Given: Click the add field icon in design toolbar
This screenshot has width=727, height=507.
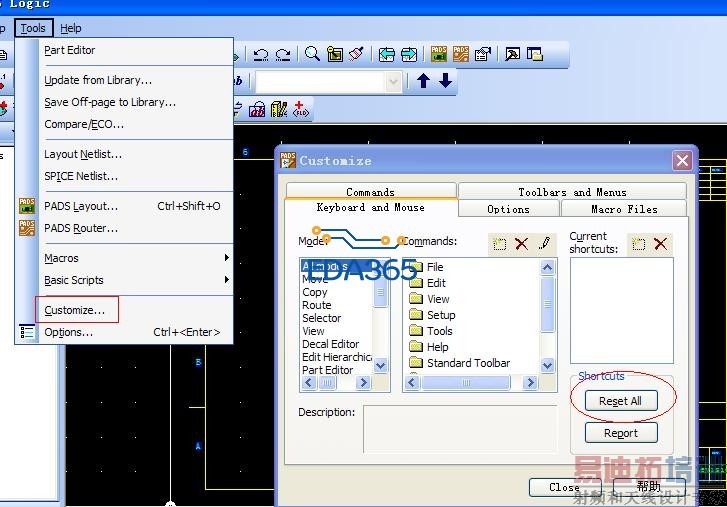Looking at the screenshot, I should pyautogui.click(x=300, y=109).
